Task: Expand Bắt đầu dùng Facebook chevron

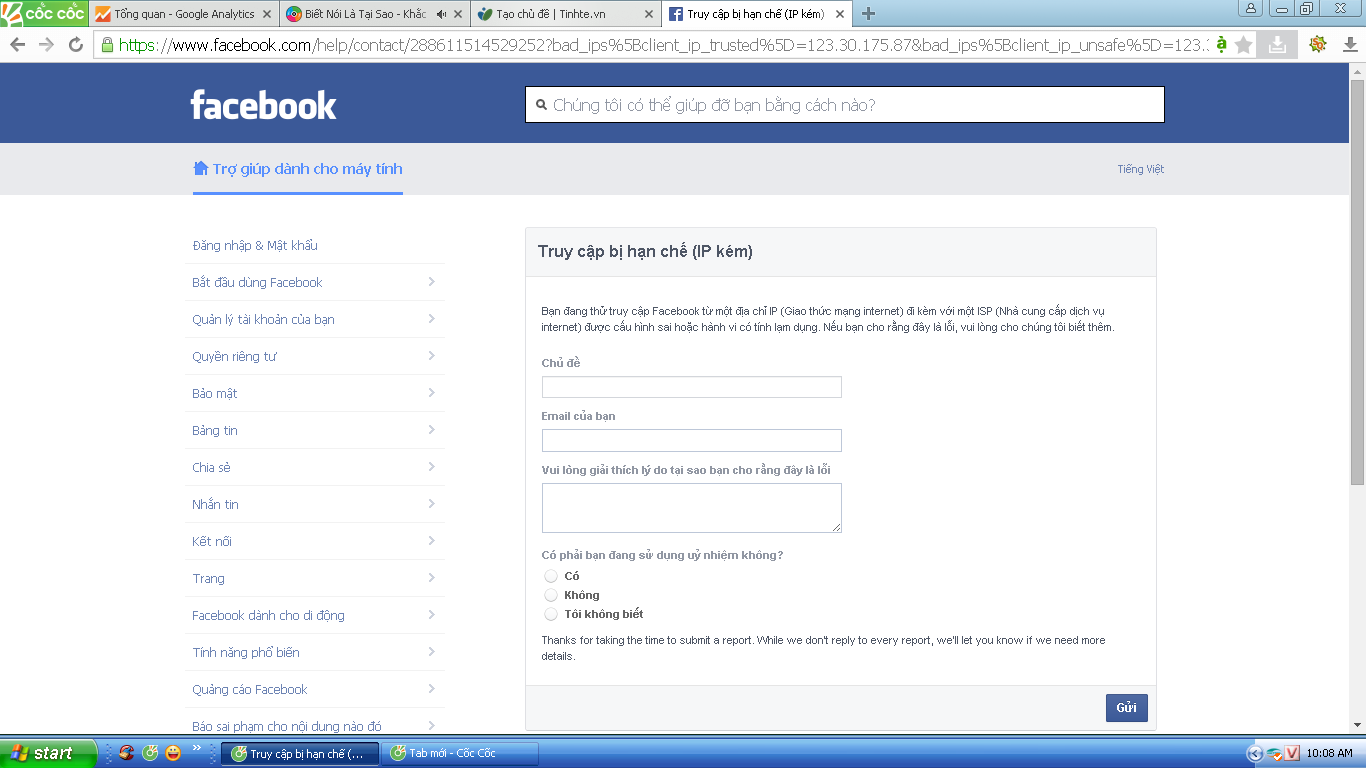Action: point(431,282)
